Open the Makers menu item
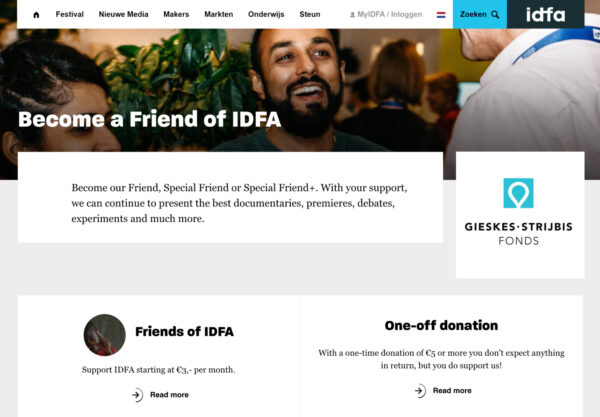600x417 pixels. tap(176, 14)
